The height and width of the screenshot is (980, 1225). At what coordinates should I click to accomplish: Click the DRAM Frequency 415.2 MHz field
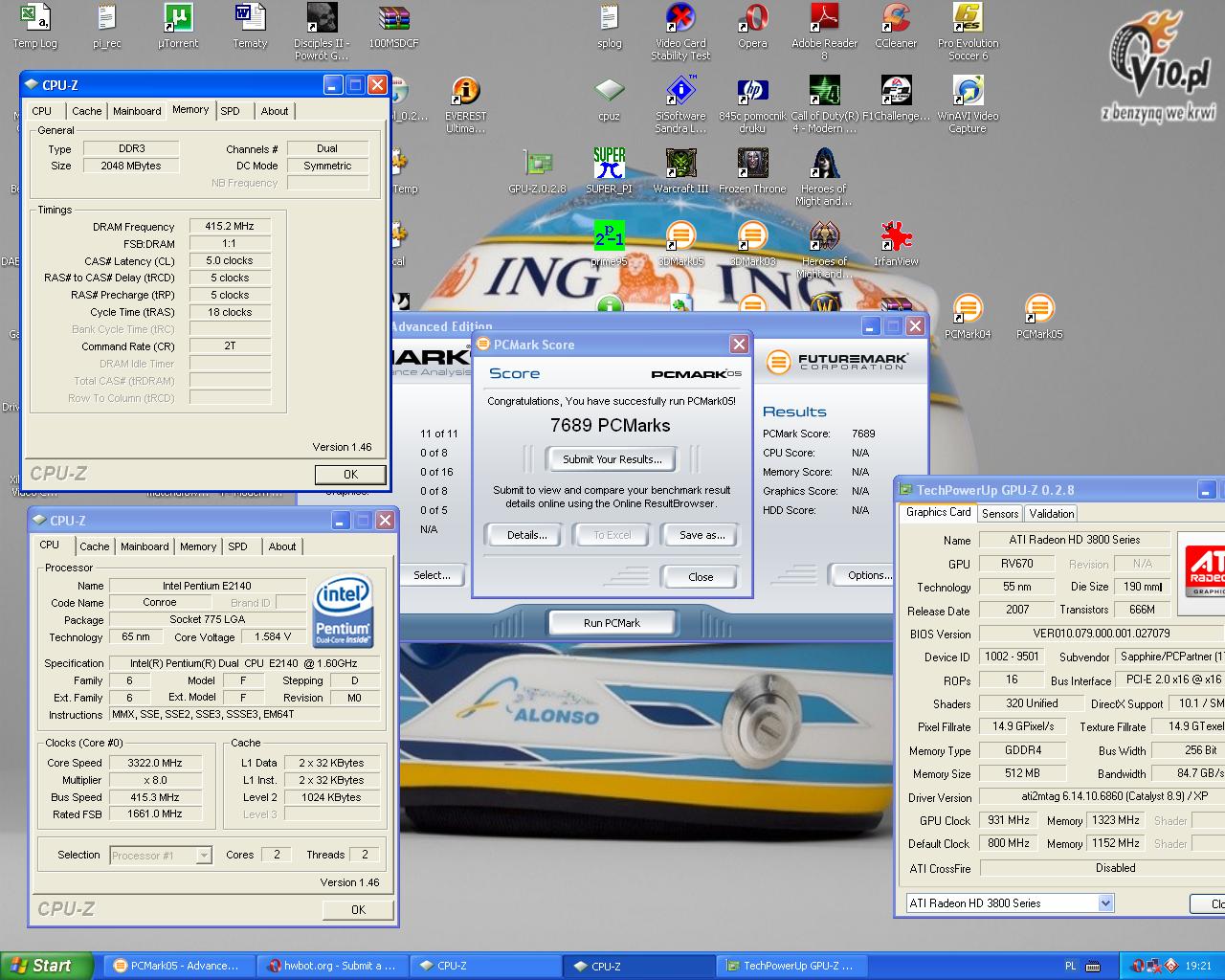230,226
